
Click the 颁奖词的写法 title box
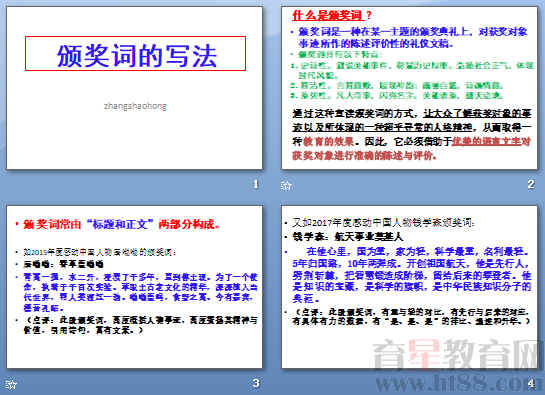pyautogui.click(x=135, y=54)
